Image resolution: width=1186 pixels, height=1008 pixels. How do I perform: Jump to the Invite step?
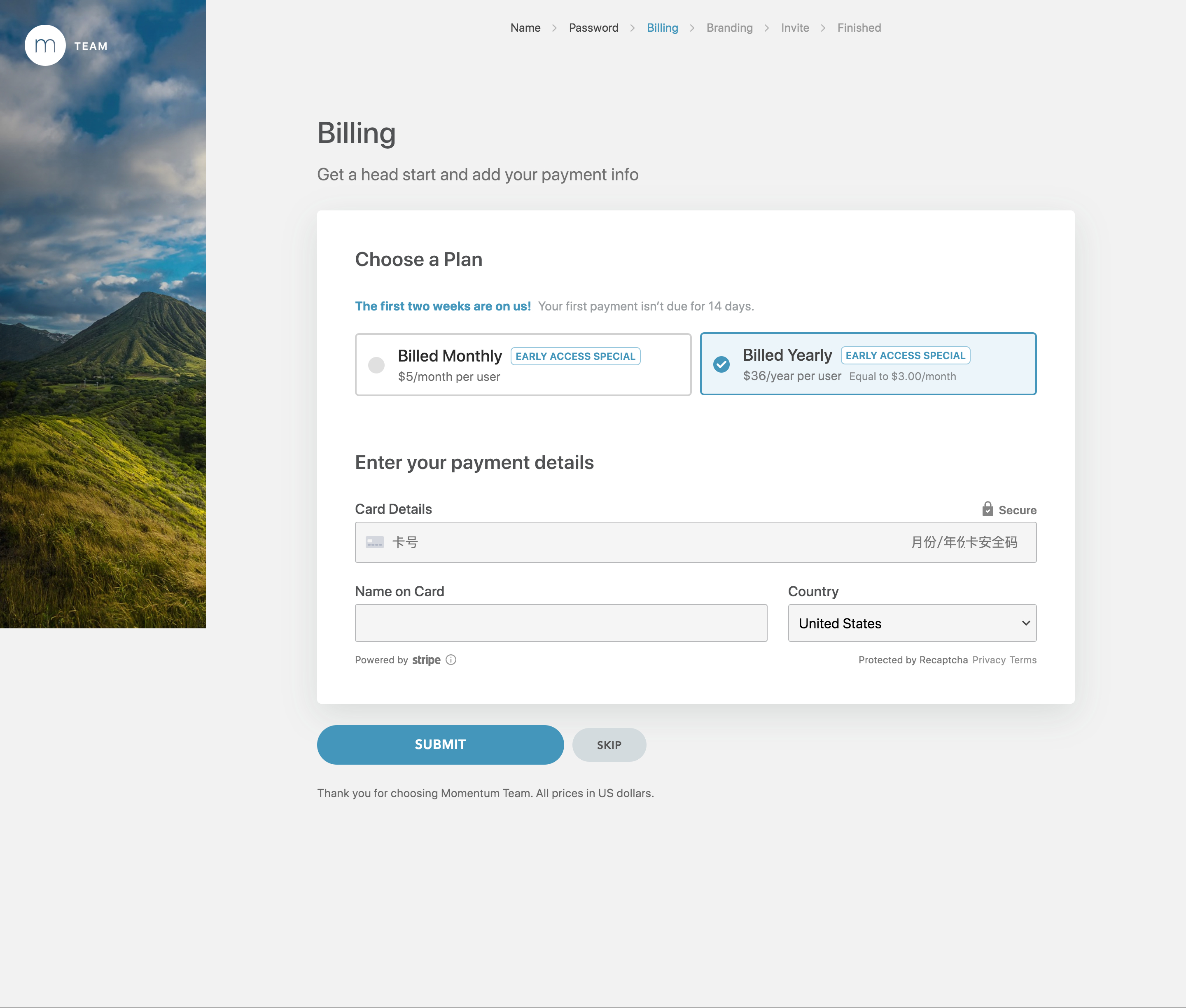pyautogui.click(x=795, y=28)
